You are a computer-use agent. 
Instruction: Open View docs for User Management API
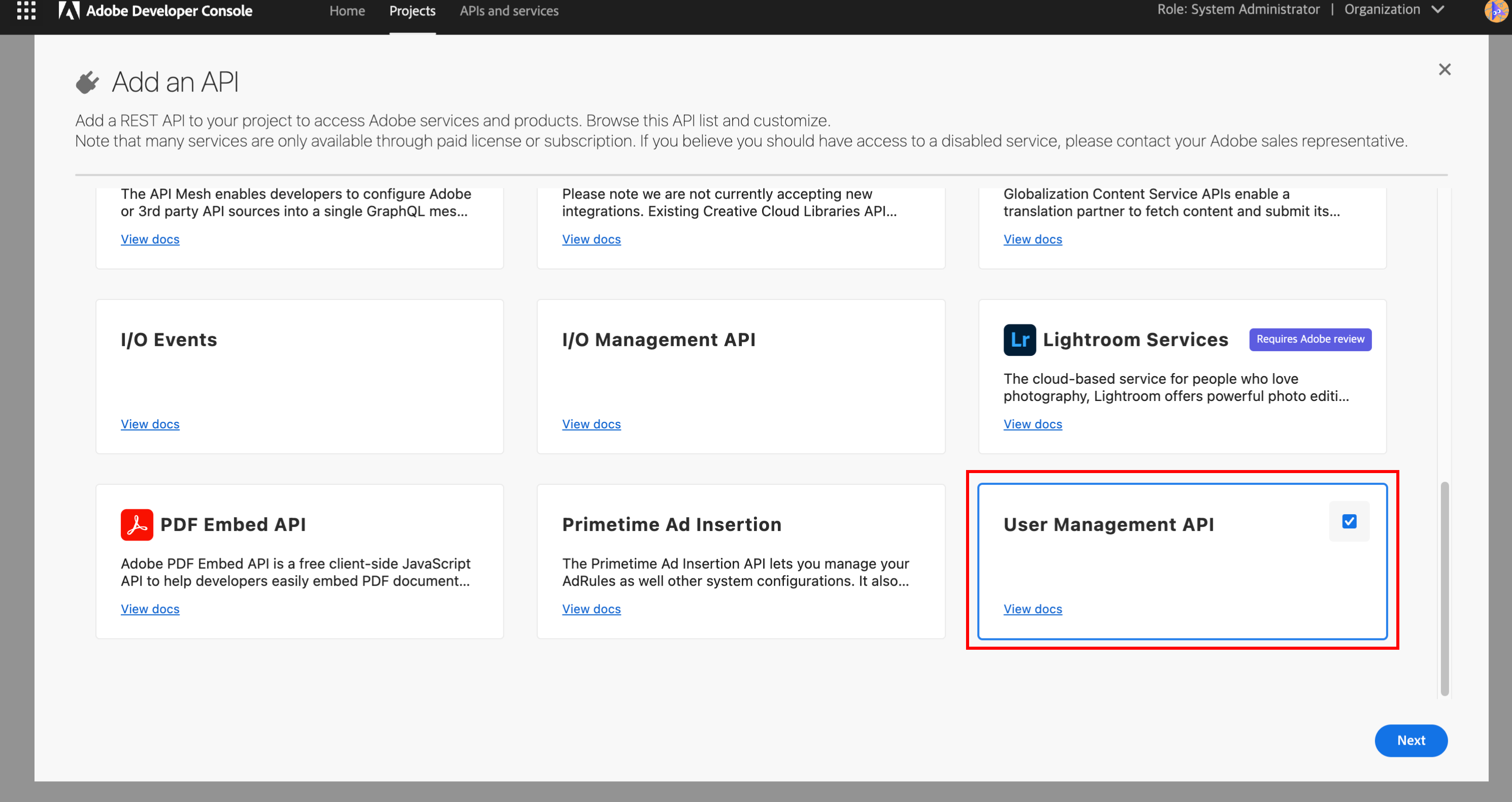pyautogui.click(x=1033, y=609)
